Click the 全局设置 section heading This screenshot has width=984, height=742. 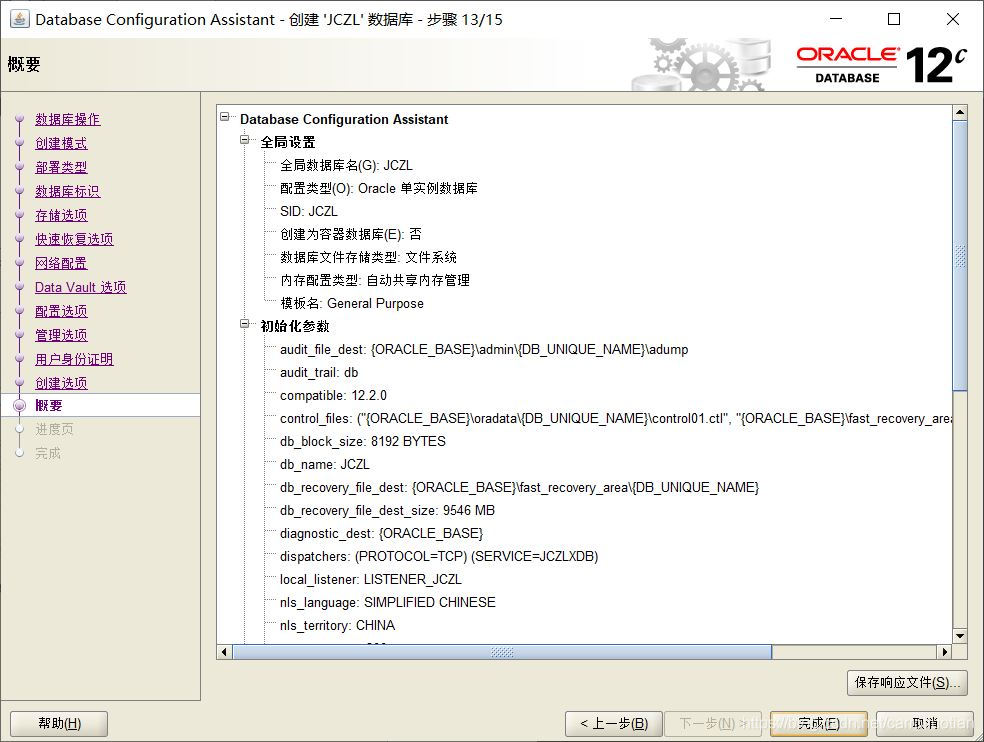[x=288, y=142]
